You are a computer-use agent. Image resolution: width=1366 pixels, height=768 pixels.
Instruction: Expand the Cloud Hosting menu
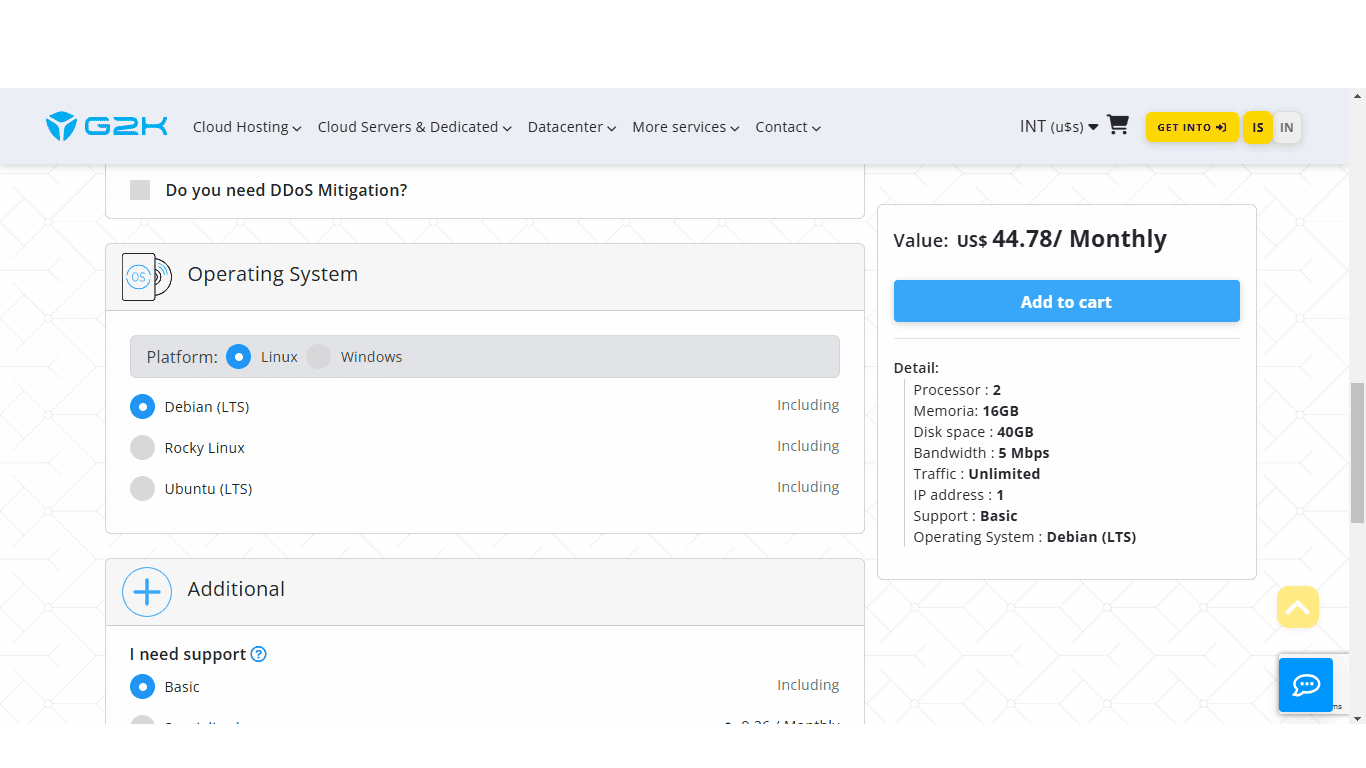pos(247,127)
